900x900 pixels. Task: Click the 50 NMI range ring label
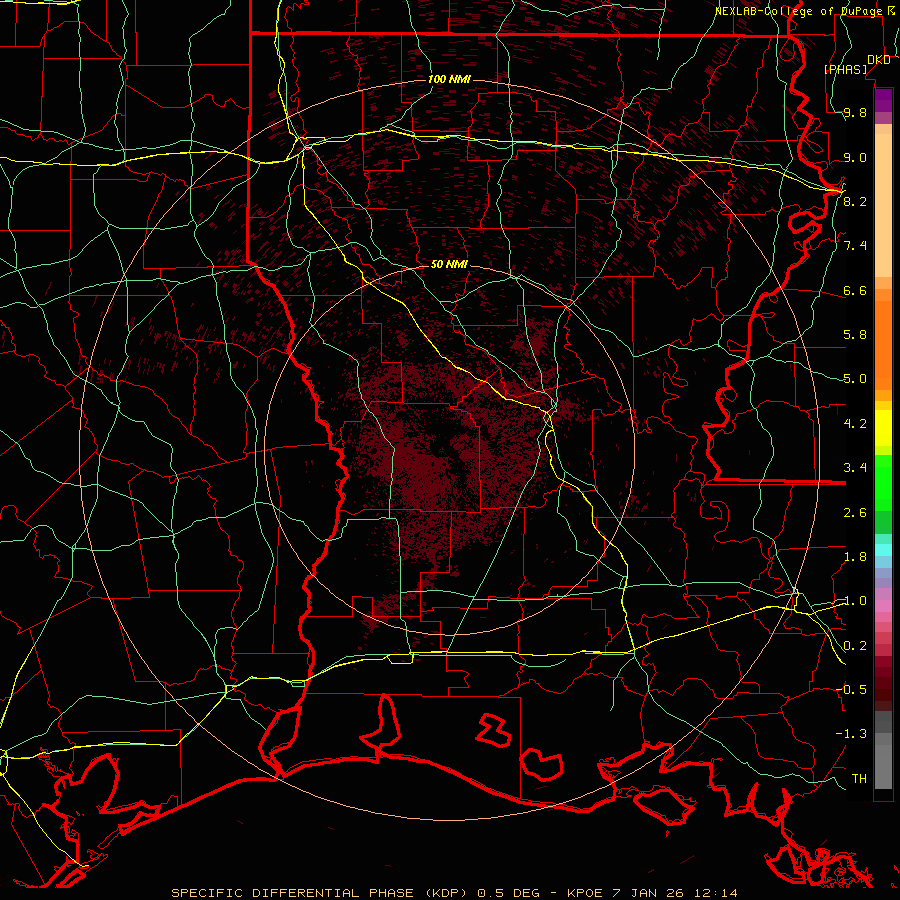(449, 264)
